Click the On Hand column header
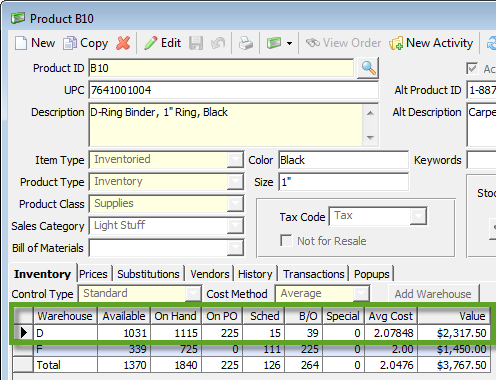Viewport: 496px width, 380px height. [x=176, y=316]
